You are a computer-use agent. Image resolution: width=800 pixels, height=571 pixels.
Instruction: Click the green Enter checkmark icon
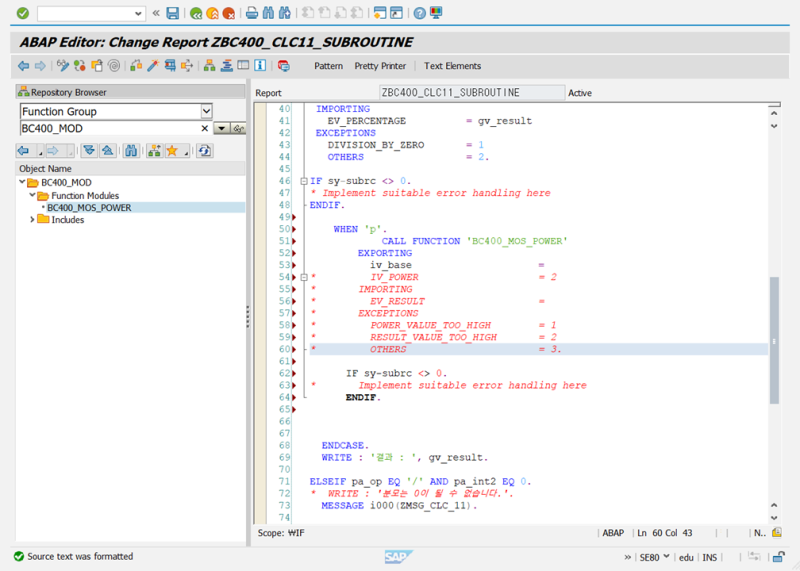pos(23,13)
